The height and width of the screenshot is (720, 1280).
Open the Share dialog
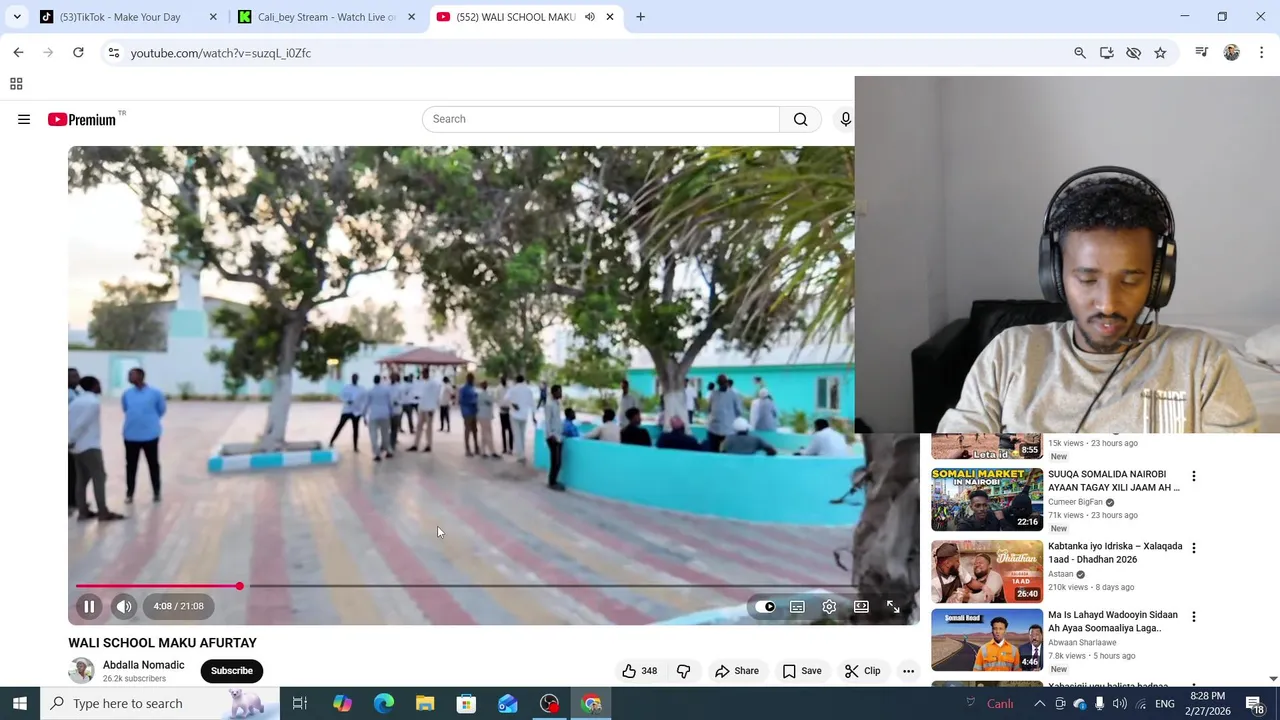pos(737,671)
